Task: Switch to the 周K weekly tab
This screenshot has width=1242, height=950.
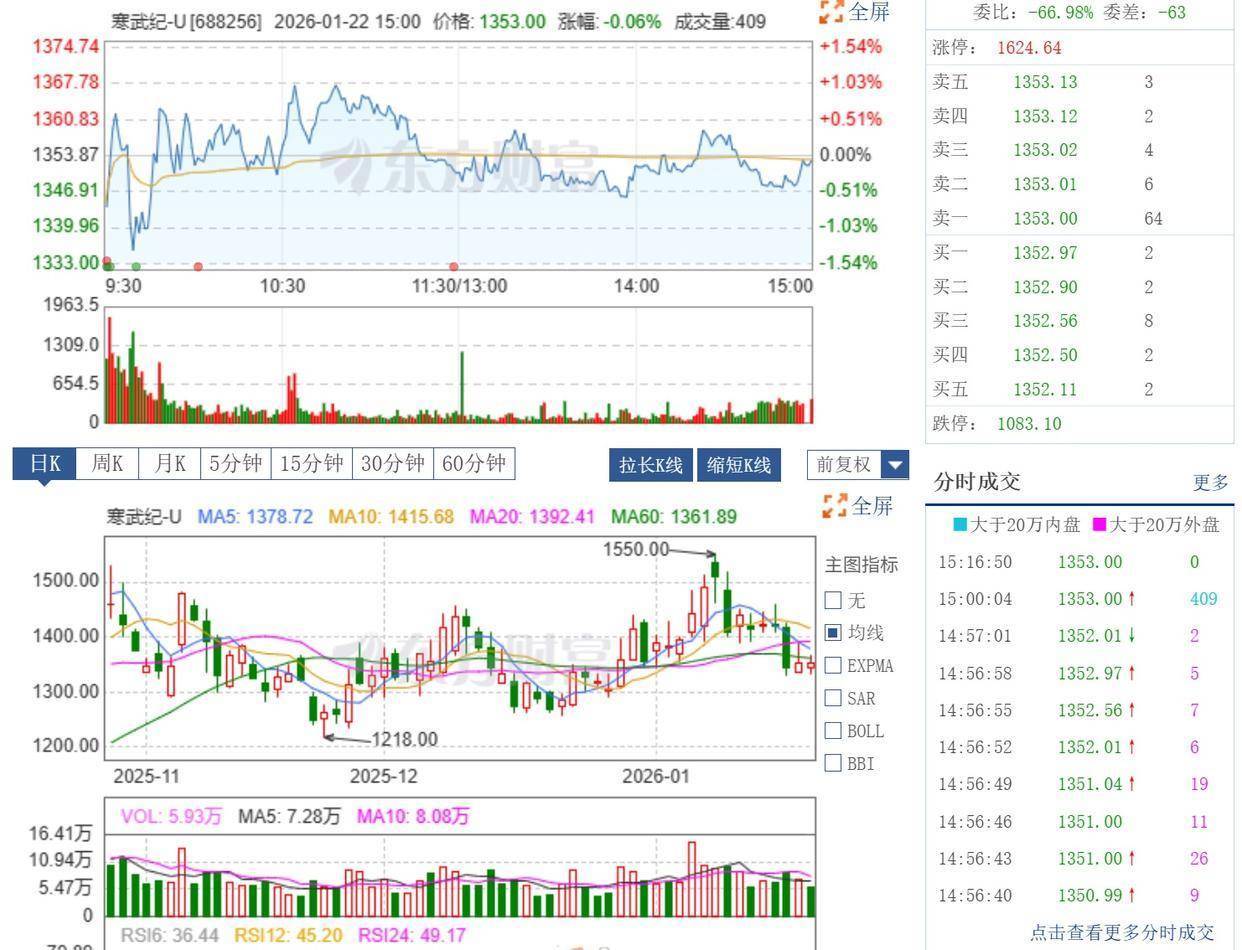Action: click(x=107, y=464)
